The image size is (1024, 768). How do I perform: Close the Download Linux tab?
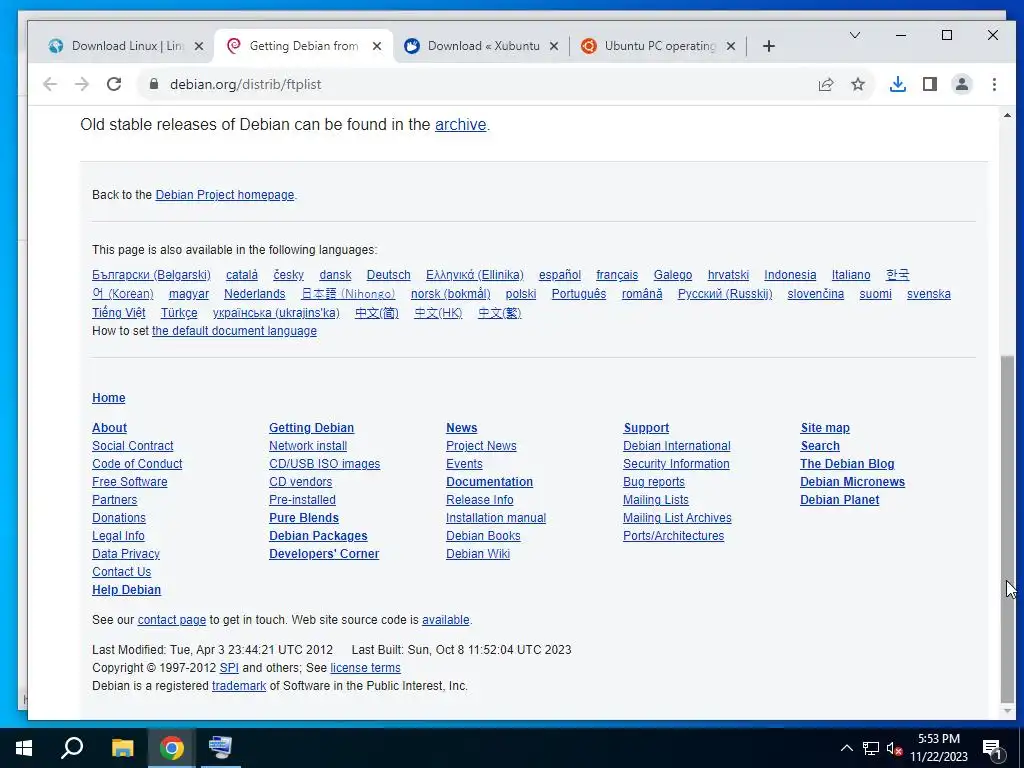199,46
